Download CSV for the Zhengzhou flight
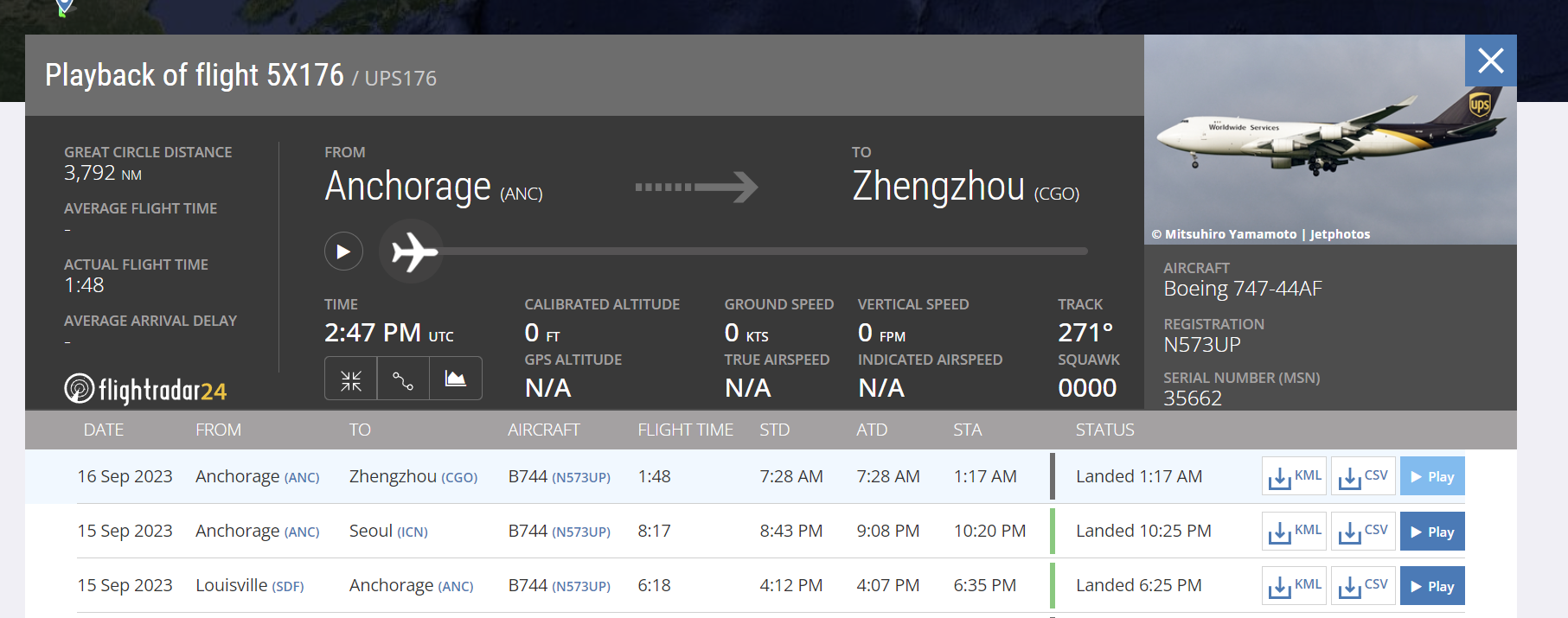The width and height of the screenshot is (1568, 618). tap(1363, 476)
